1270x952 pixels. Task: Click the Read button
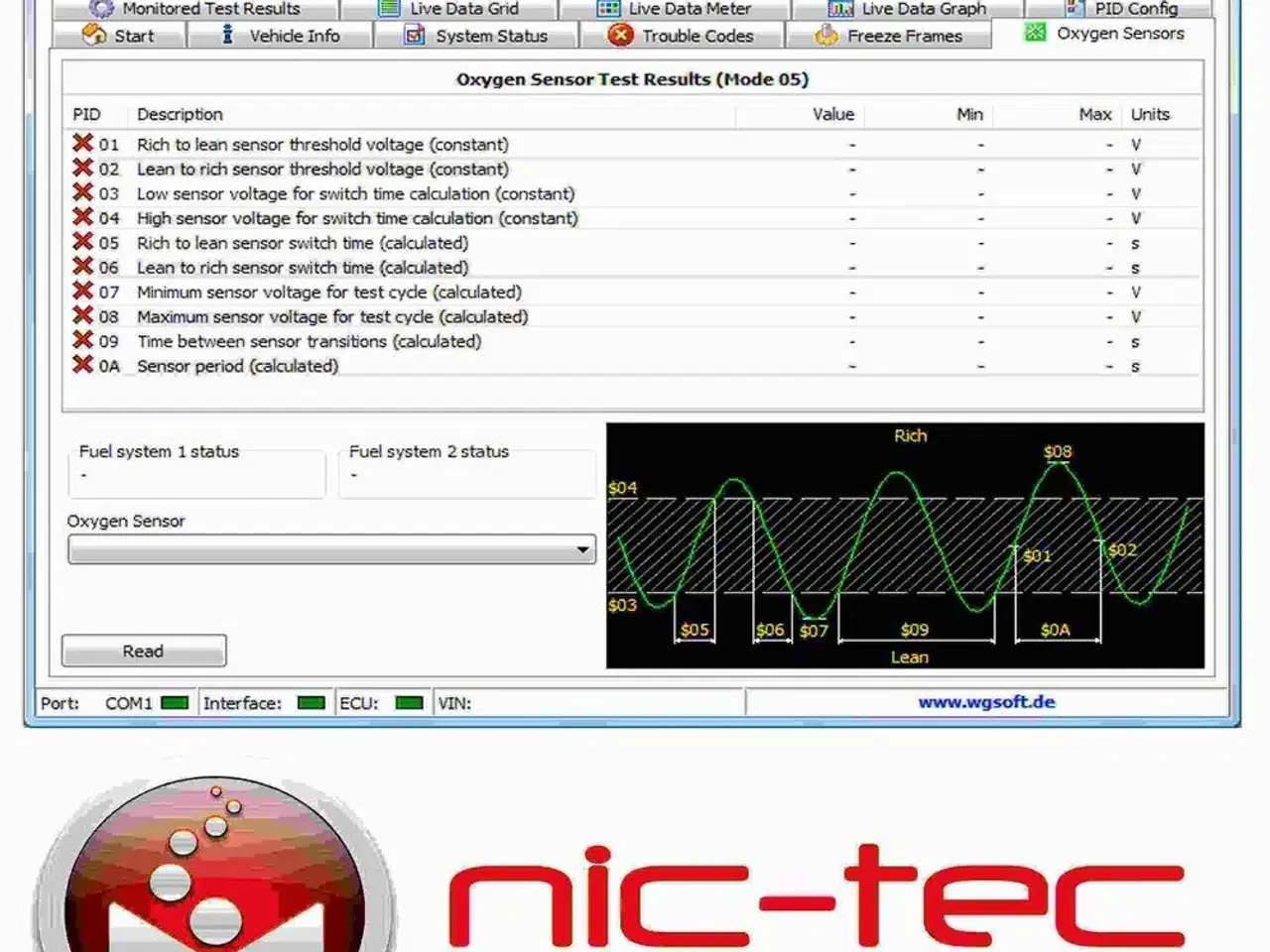(144, 652)
